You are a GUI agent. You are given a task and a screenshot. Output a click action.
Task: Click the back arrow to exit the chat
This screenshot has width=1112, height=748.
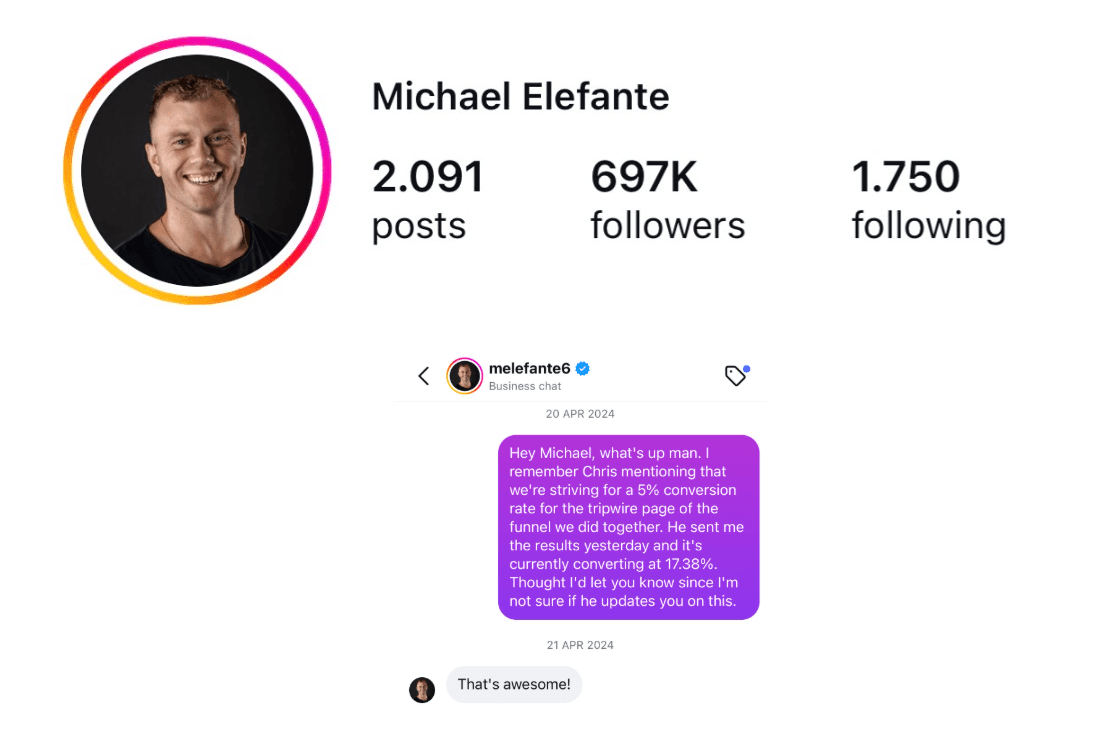click(423, 376)
